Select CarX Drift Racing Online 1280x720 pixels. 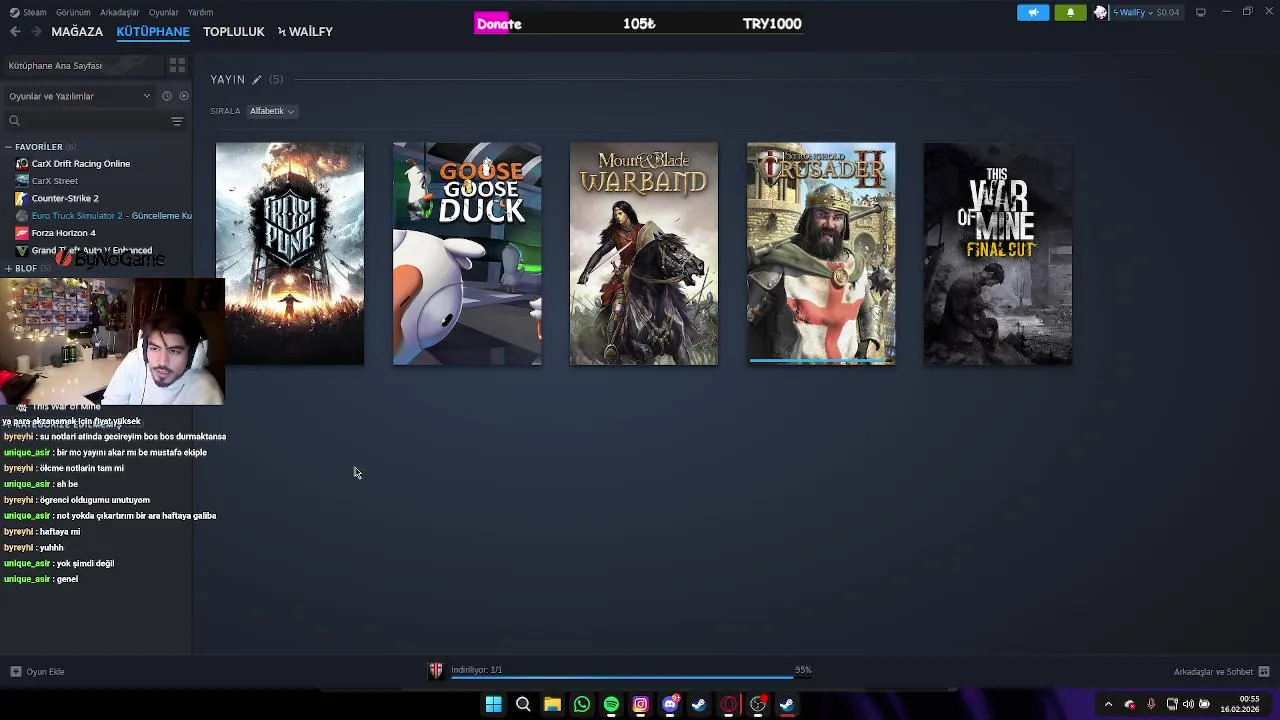click(80, 164)
